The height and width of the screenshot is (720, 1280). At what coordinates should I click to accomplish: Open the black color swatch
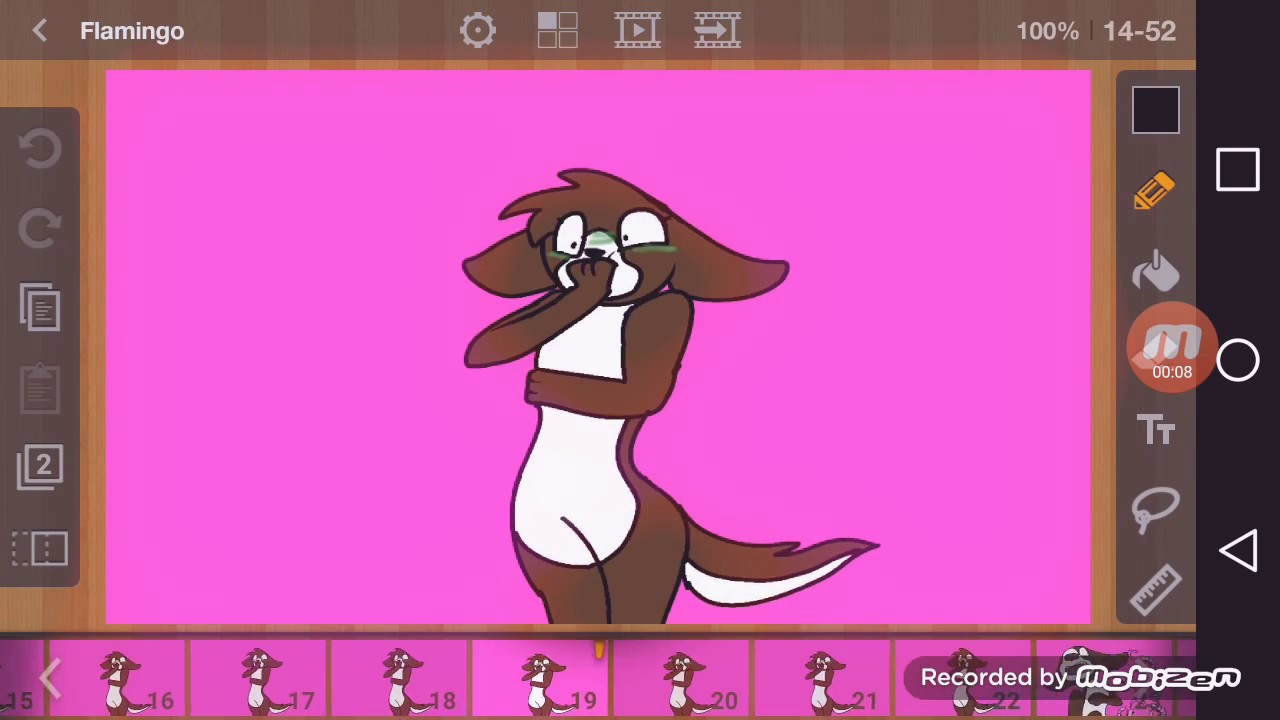pos(1156,110)
